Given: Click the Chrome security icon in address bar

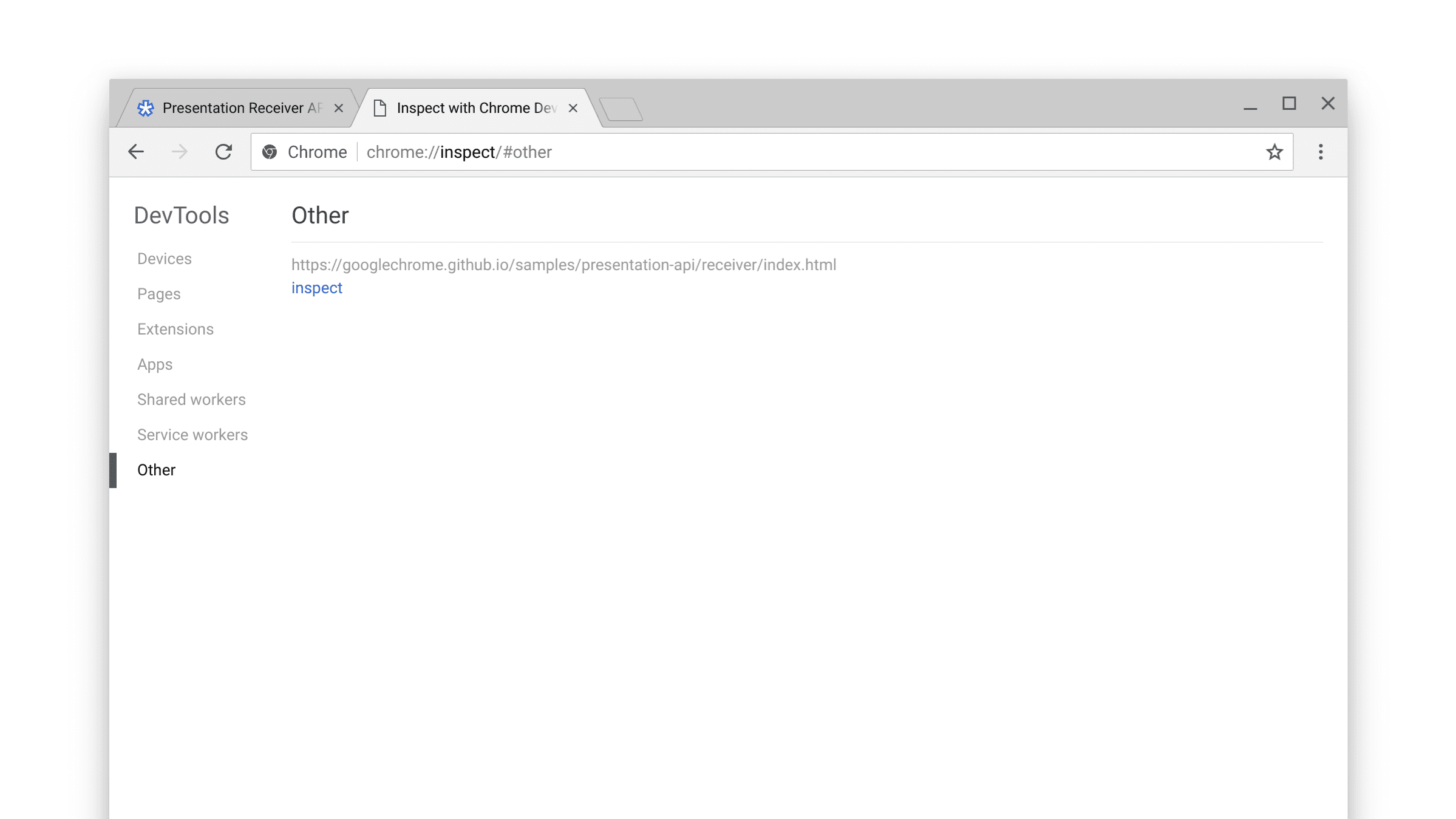Looking at the screenshot, I should (x=270, y=152).
